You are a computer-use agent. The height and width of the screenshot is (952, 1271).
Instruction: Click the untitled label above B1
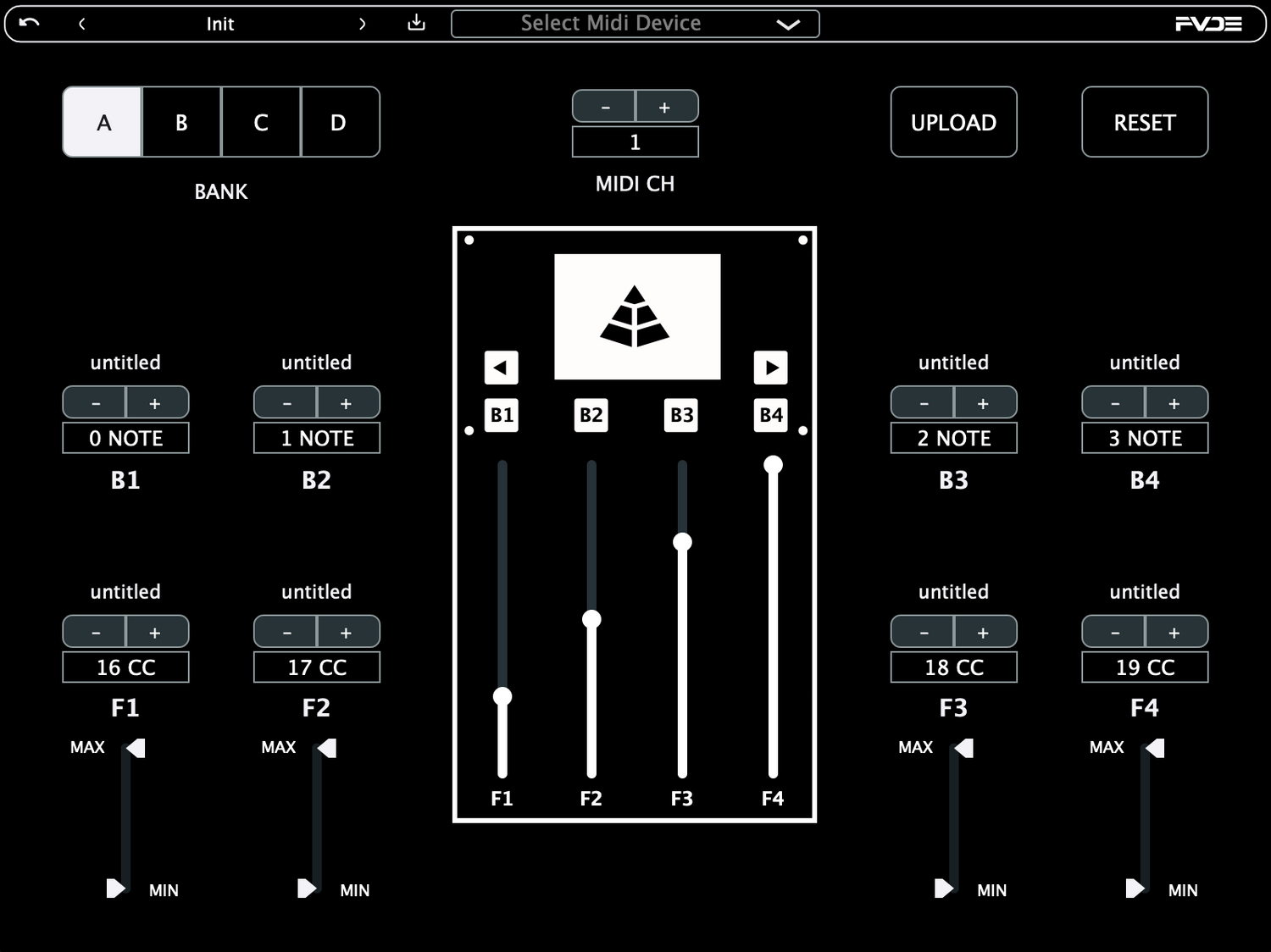[125, 363]
